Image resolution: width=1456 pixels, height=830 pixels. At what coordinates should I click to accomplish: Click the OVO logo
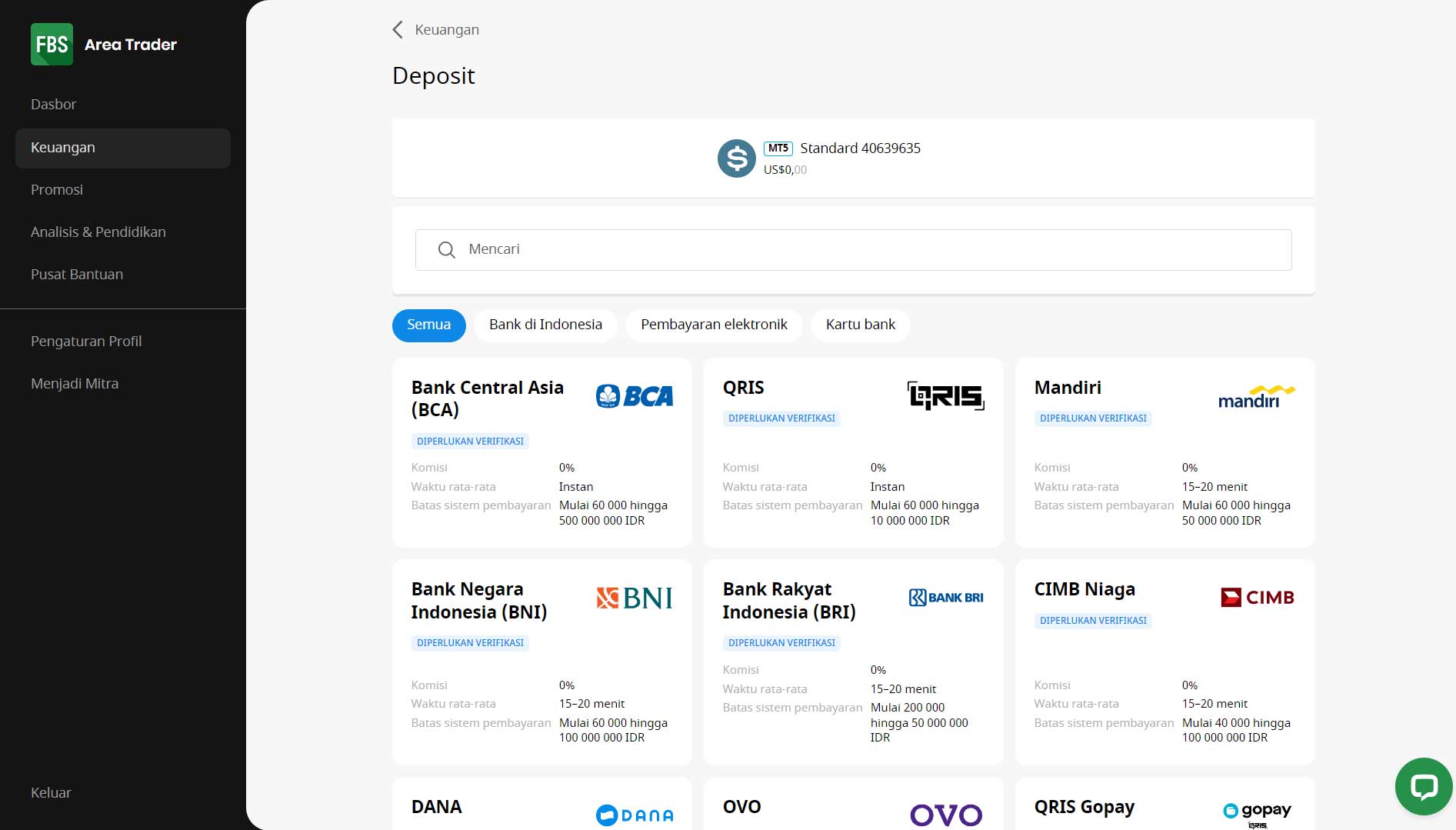point(946,815)
